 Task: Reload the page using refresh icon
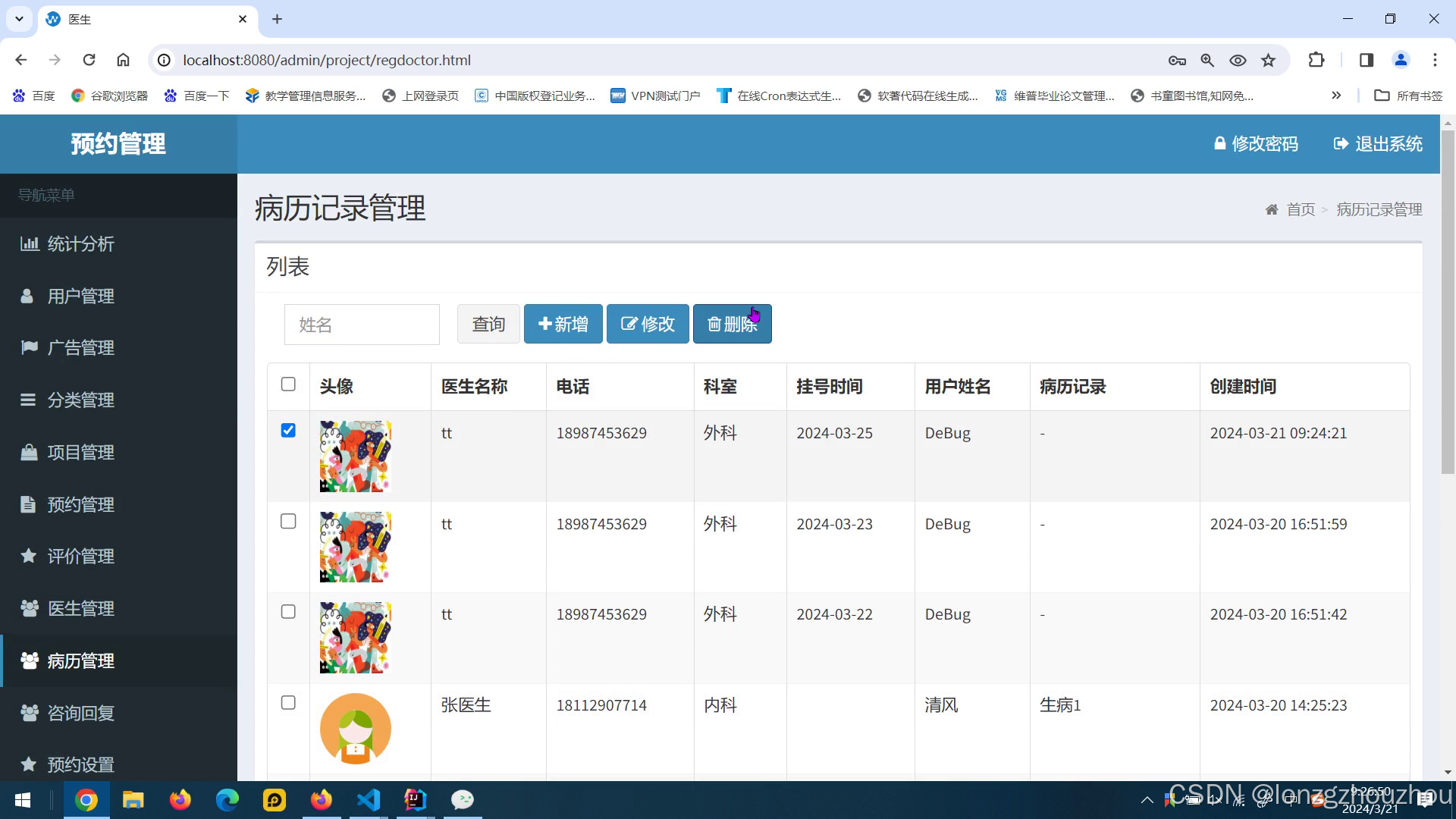(x=89, y=60)
